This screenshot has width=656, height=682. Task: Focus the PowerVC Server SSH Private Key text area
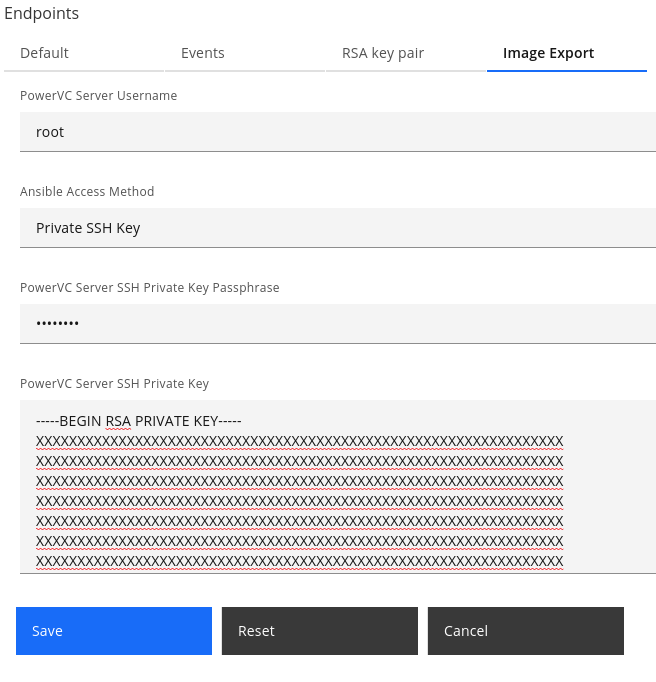[337, 487]
